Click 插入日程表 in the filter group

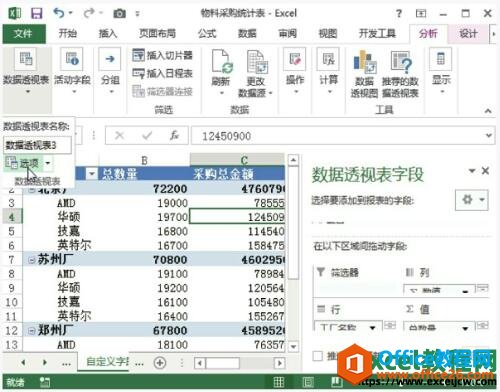coord(162,73)
